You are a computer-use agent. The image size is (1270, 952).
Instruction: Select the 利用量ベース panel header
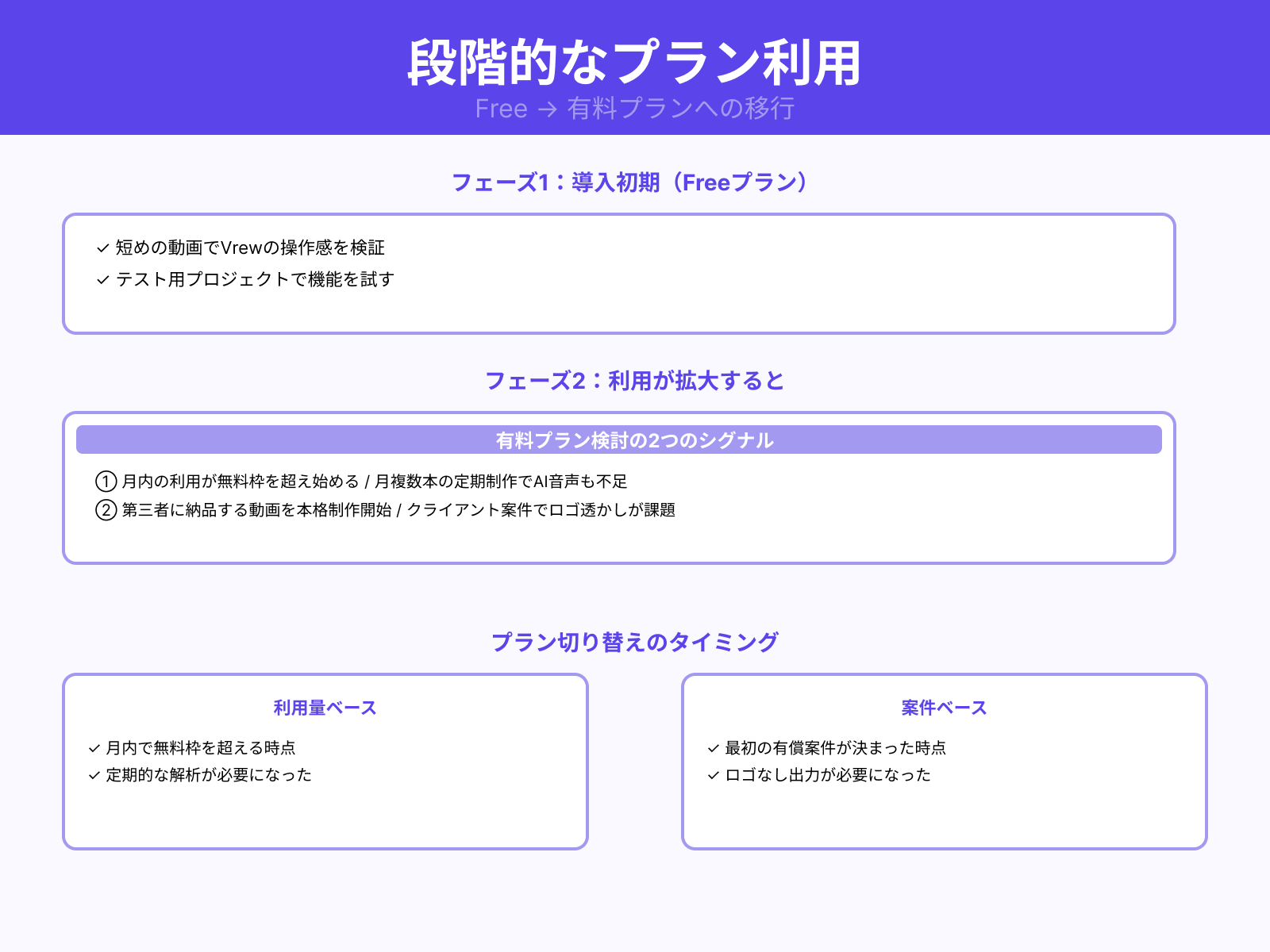[325, 707]
